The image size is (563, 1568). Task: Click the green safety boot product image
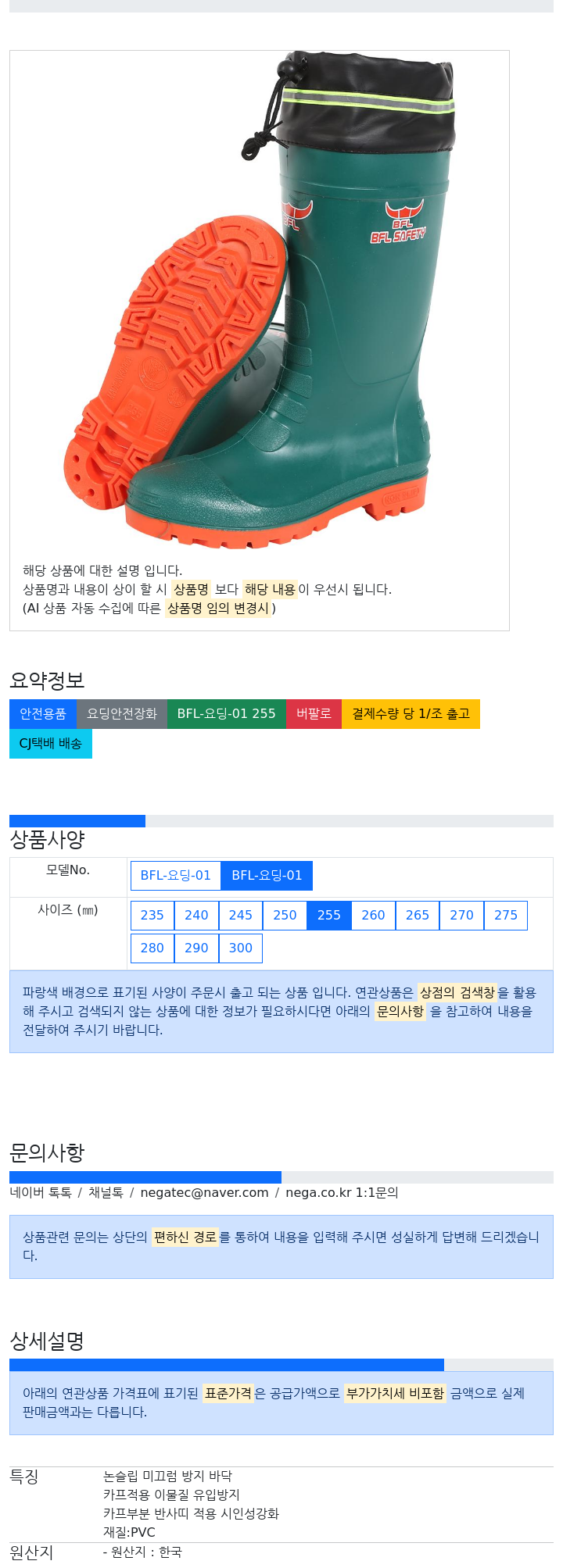click(259, 300)
